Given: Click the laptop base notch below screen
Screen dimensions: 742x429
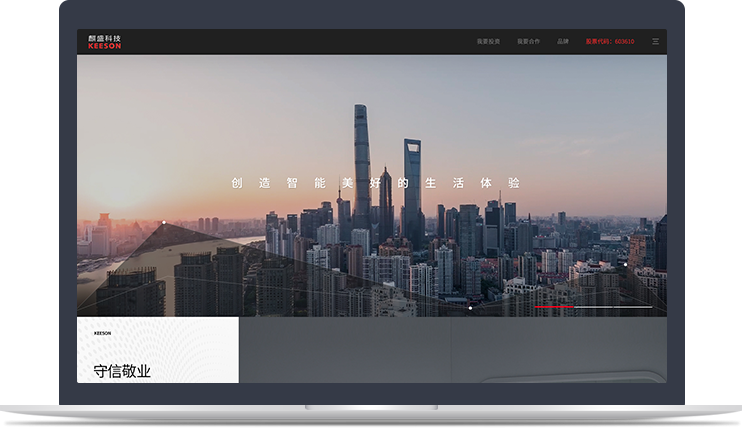Looking at the screenshot, I should 371,408.
